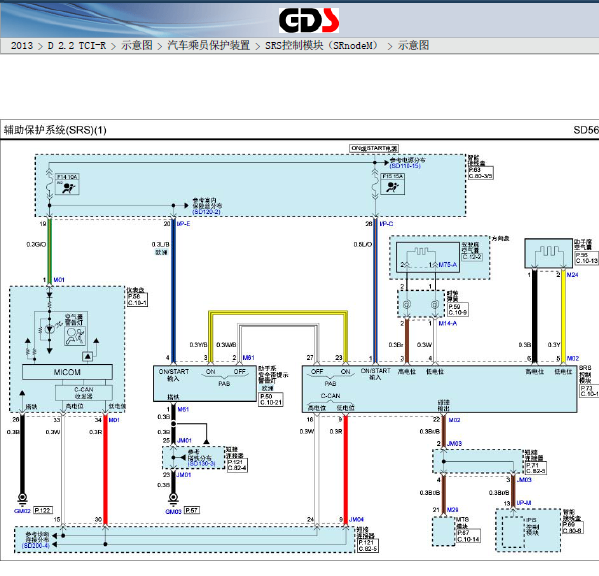
Task: Click connector label M24
Action: [572, 275]
